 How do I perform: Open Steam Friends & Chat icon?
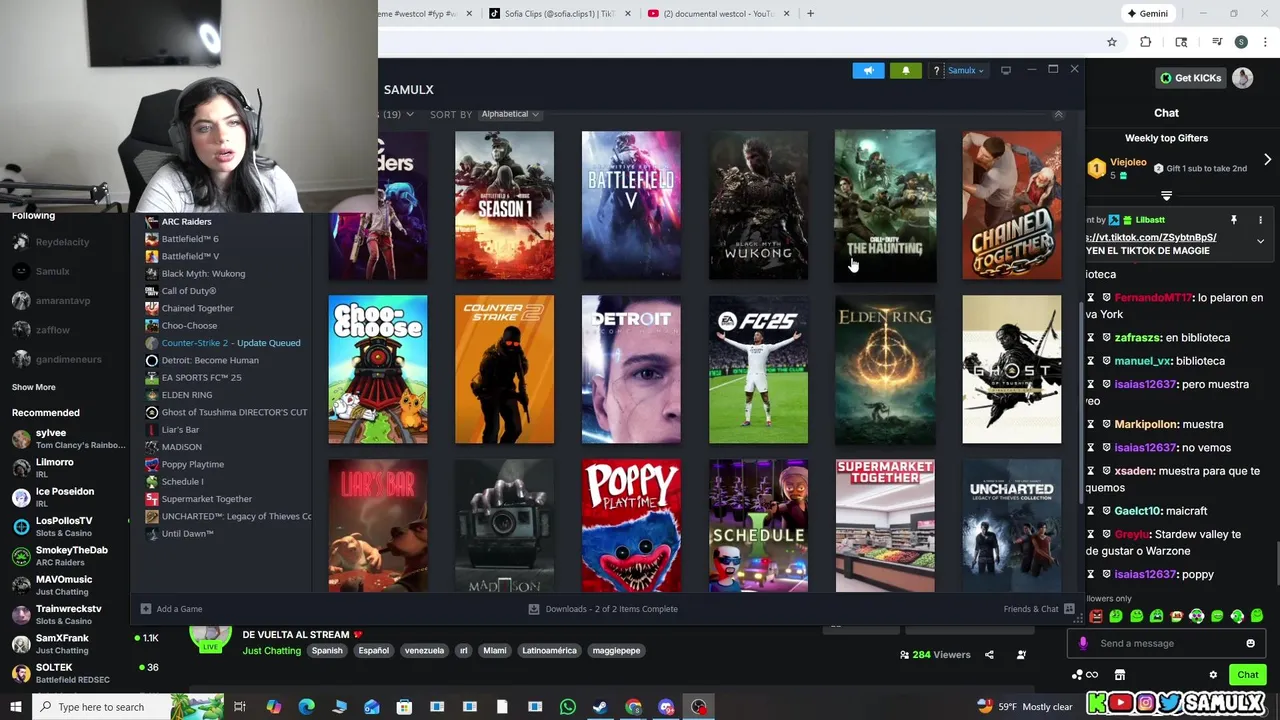point(1069,609)
